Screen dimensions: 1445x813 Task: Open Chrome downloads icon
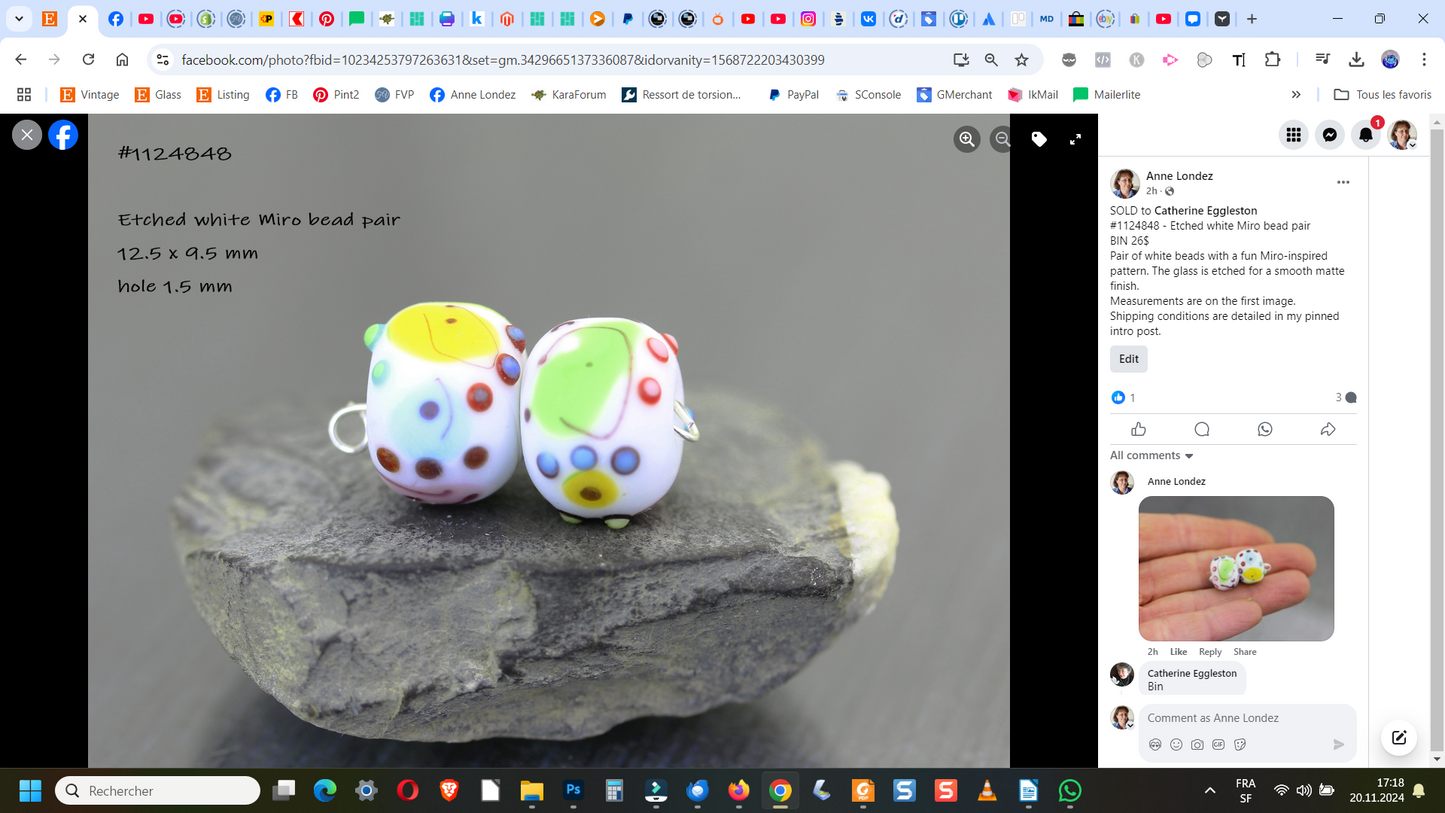(x=1356, y=60)
